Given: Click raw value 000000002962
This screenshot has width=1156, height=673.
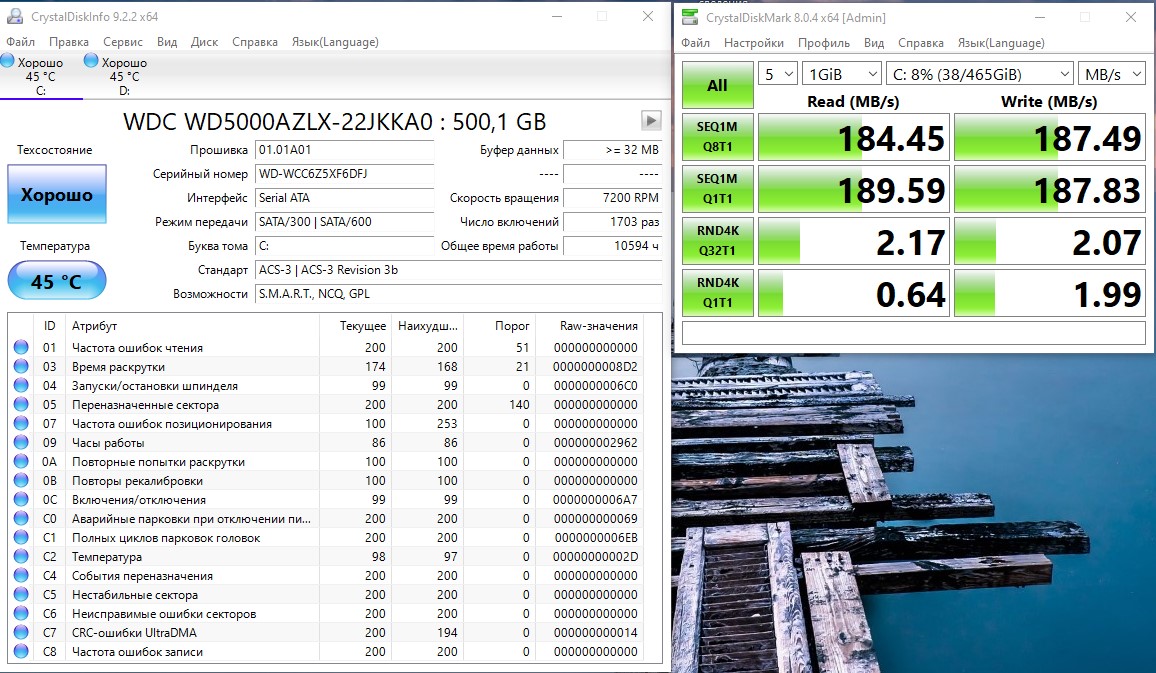Looking at the screenshot, I should (x=596, y=442).
